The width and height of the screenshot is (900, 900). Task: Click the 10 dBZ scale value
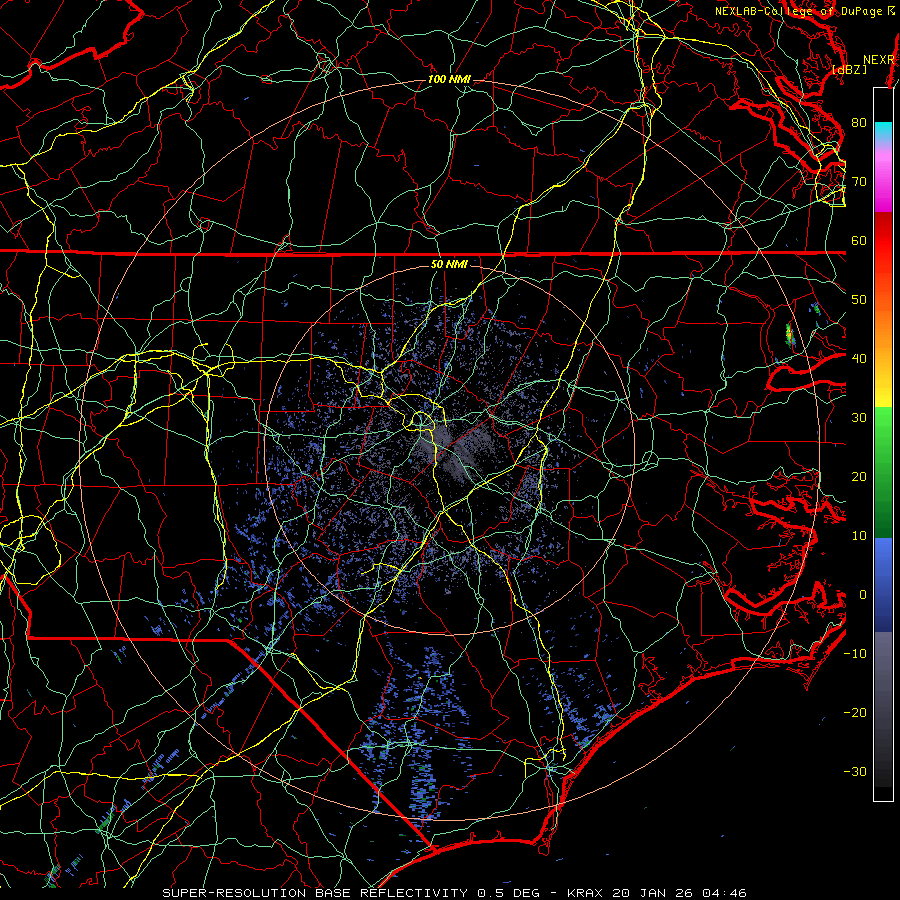859,536
